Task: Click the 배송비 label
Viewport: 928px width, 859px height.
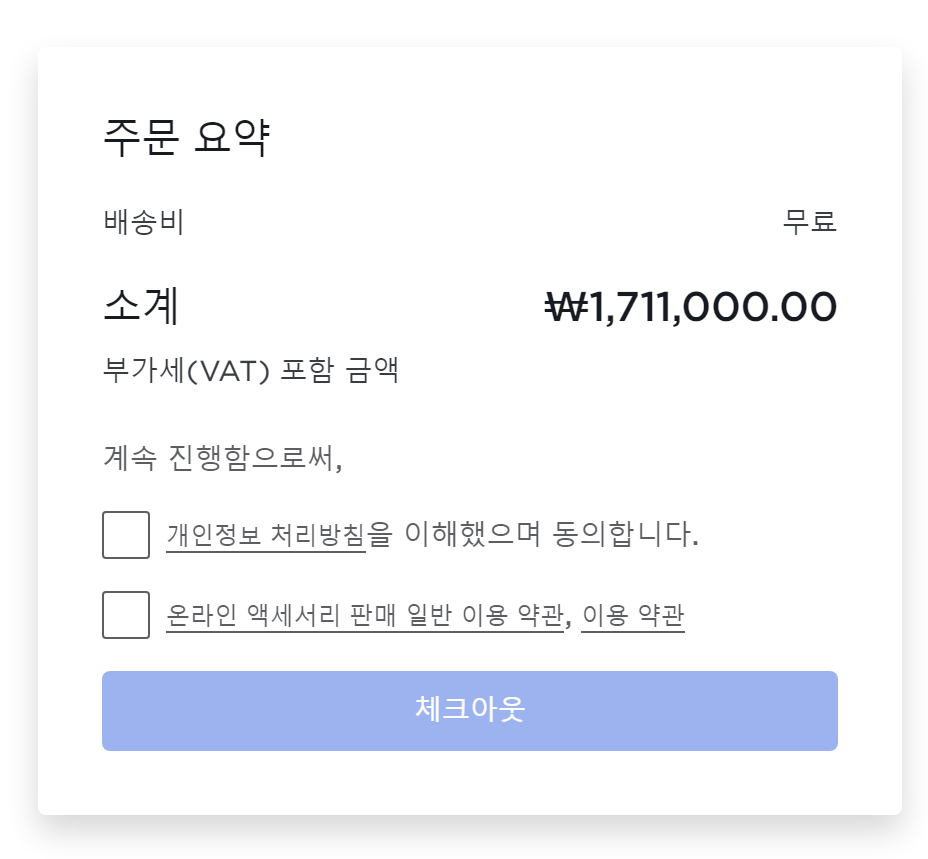Action: (143, 222)
